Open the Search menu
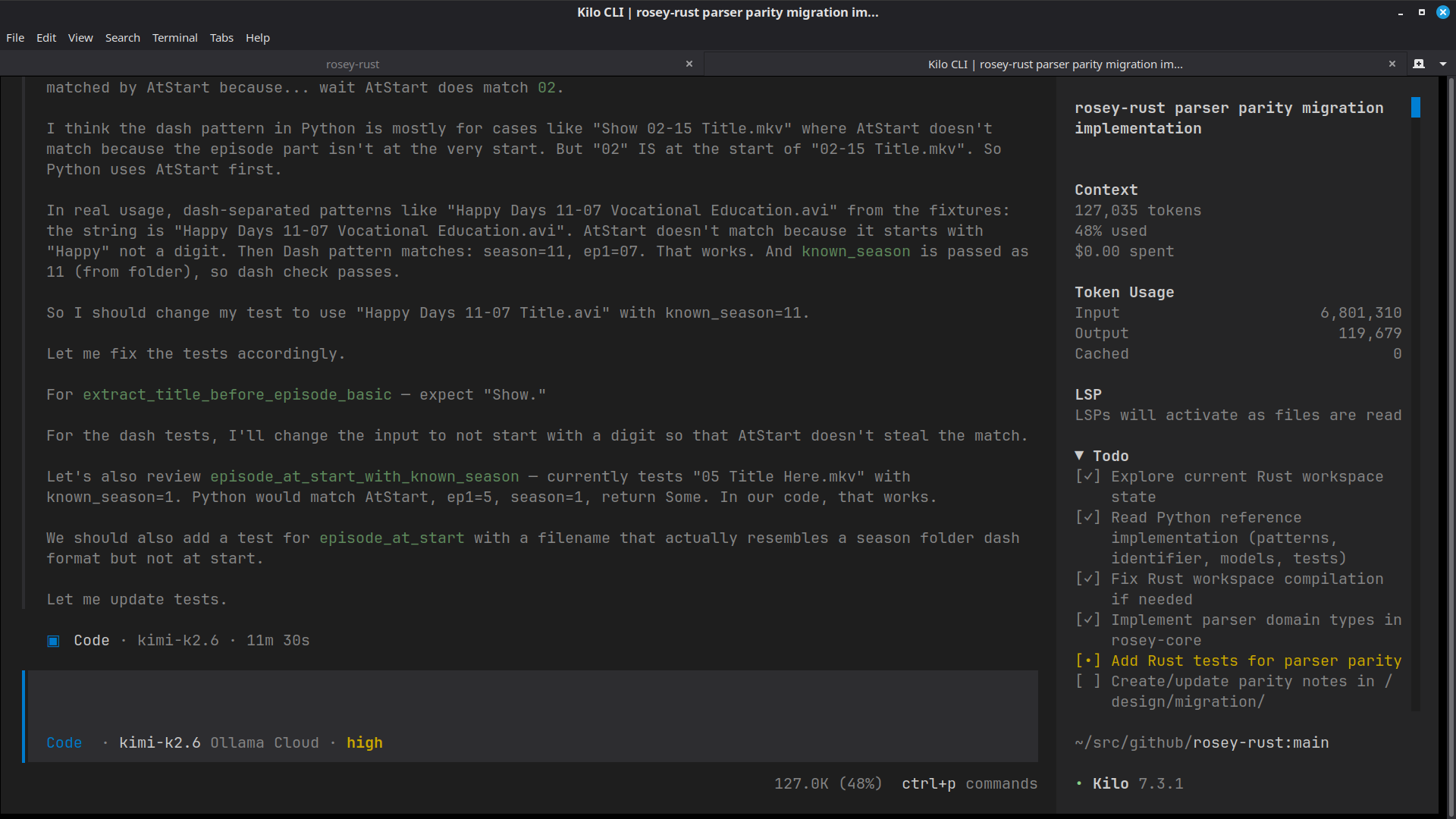1456x819 pixels. coord(123,38)
